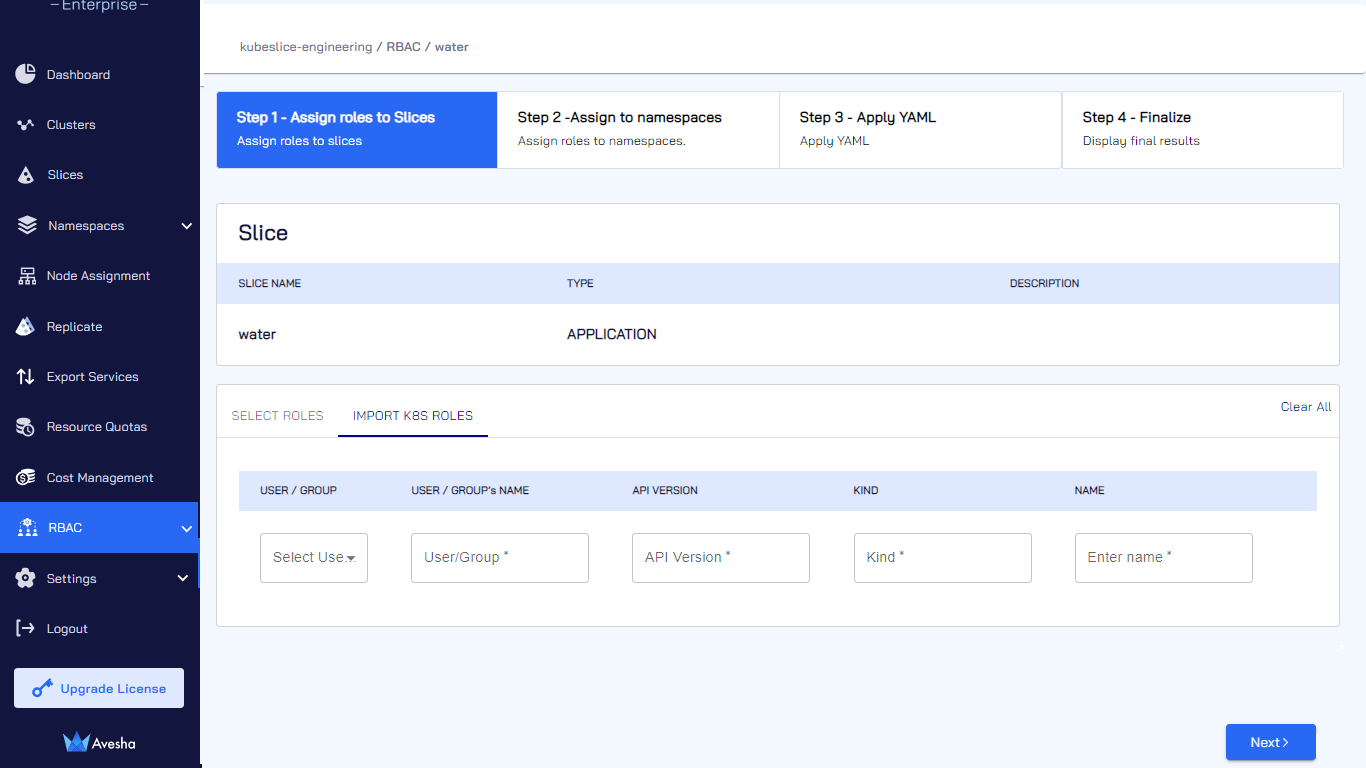The width and height of the screenshot is (1366, 768).
Task: Click the Upgrade License button
Action: [x=99, y=688]
